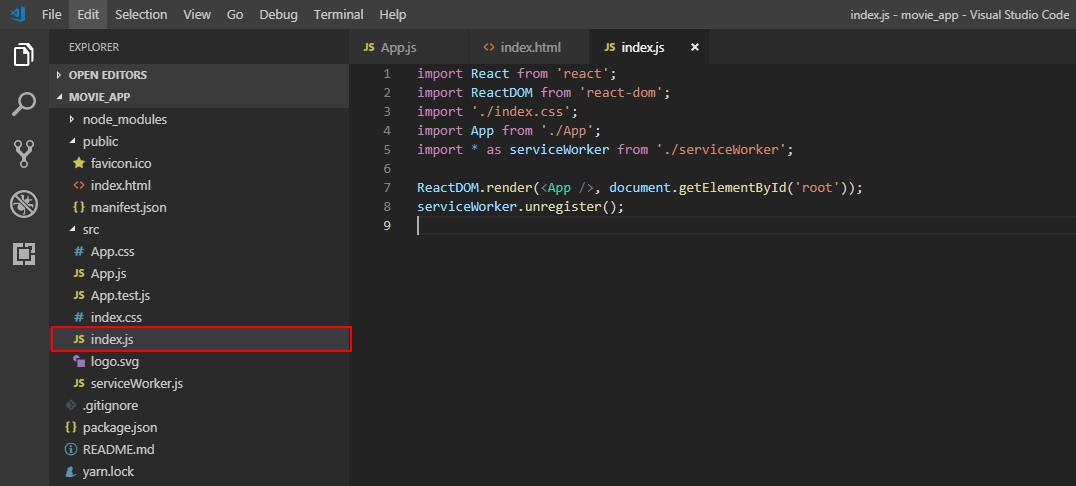Open the File menu
1076x486 pixels.
click(x=51, y=14)
